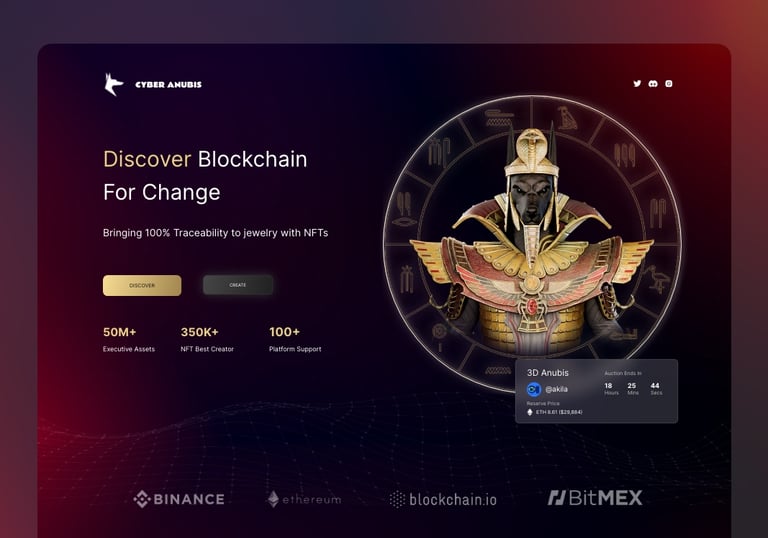The height and width of the screenshot is (538, 768).
Task: Click the CYBER ANUBIS brand text
Action: click(x=168, y=85)
